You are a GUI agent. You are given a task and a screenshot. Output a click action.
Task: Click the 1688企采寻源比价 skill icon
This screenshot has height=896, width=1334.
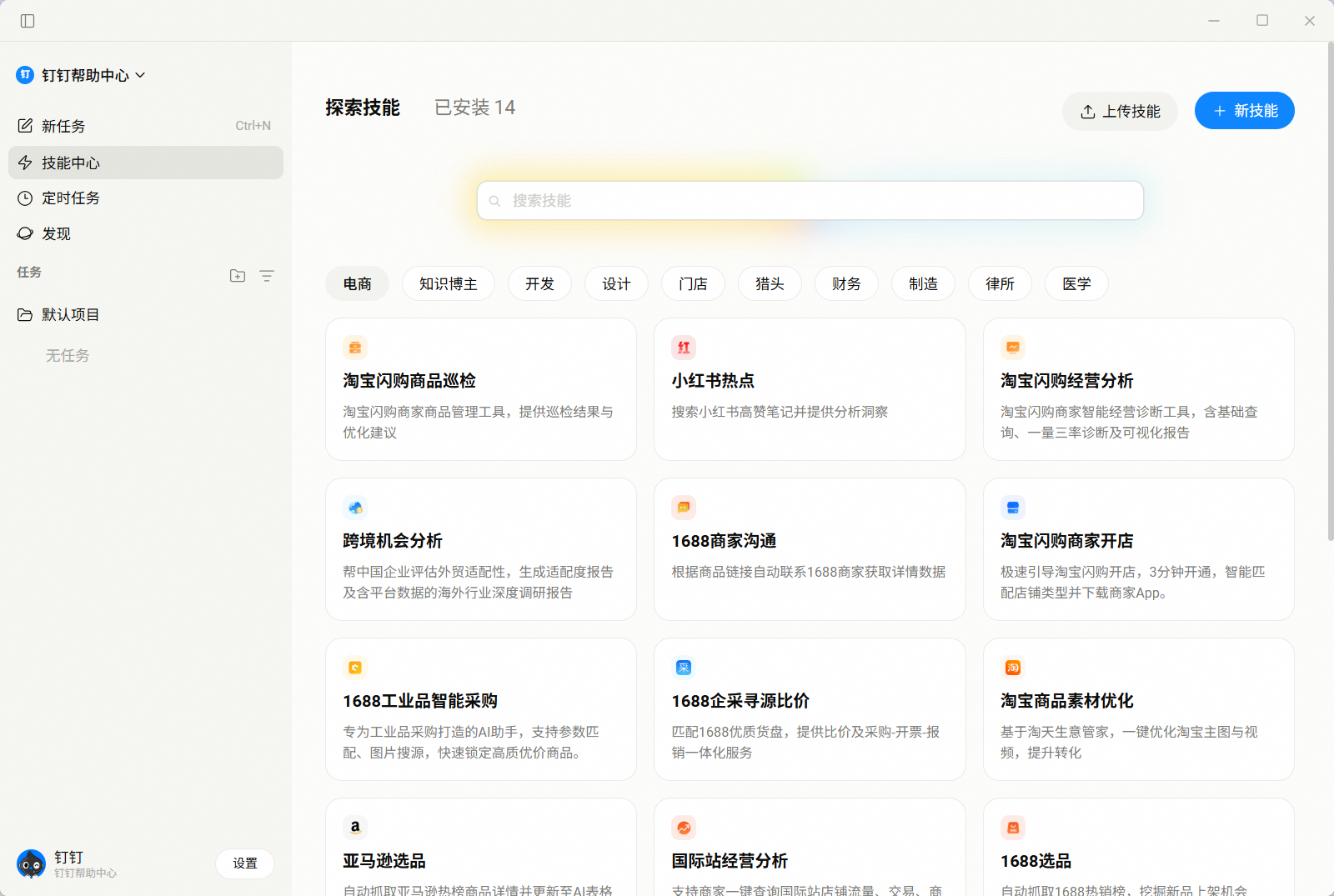click(x=684, y=668)
